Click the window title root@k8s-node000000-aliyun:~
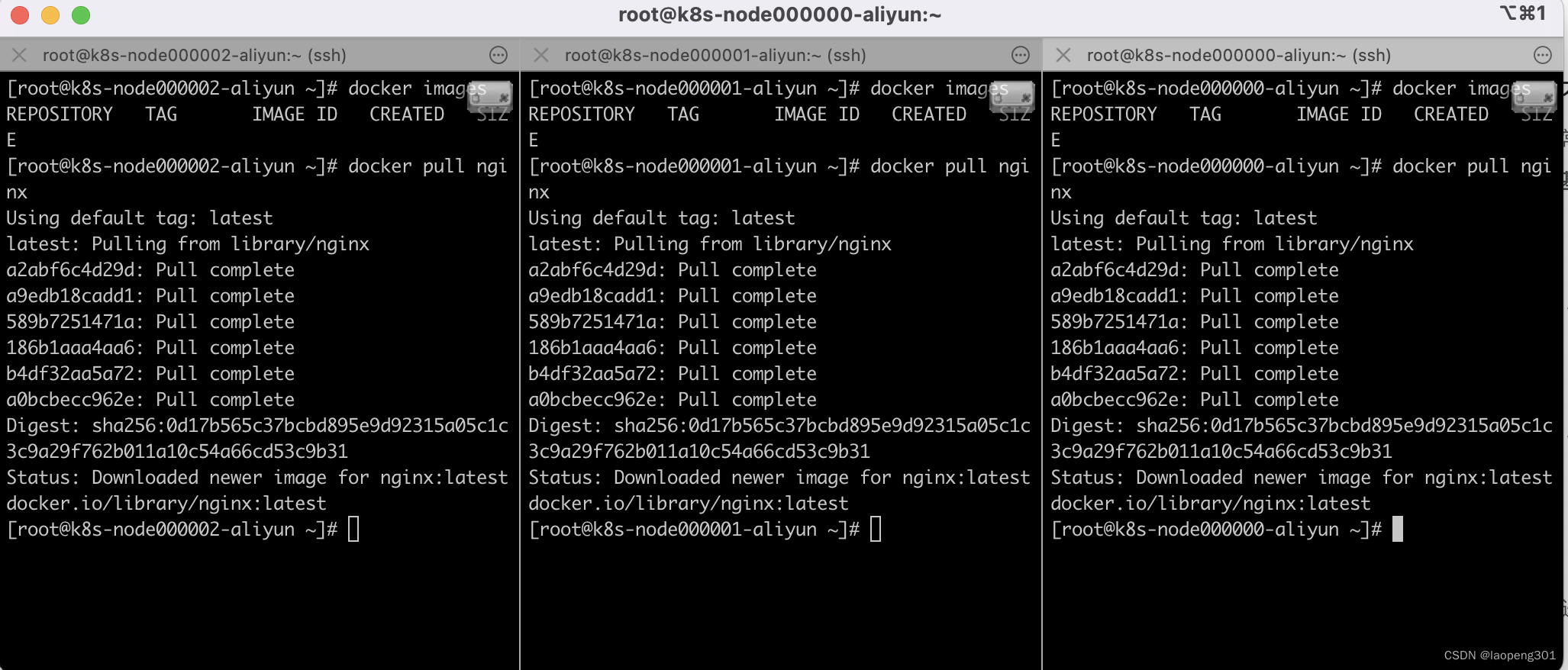This screenshot has width=1568, height=670. pos(779,14)
